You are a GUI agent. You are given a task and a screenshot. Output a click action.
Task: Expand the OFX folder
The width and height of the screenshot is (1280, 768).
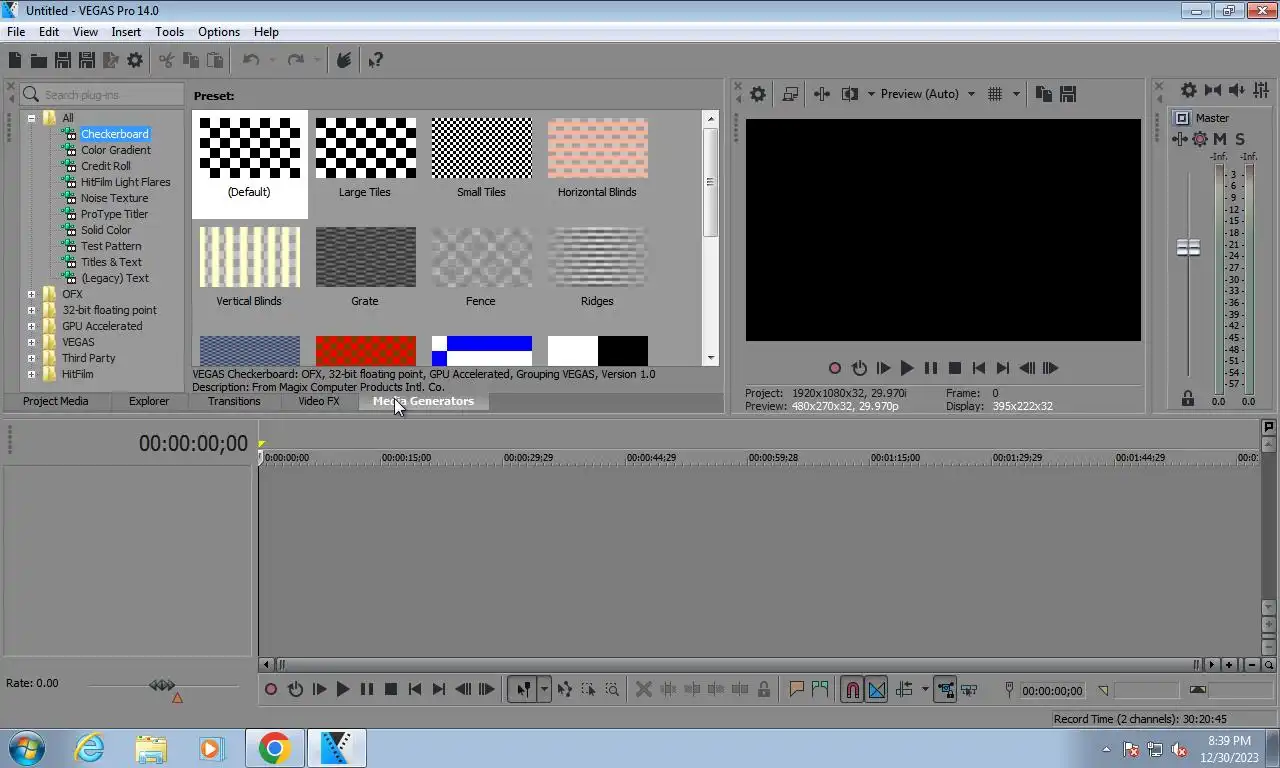[31, 294]
